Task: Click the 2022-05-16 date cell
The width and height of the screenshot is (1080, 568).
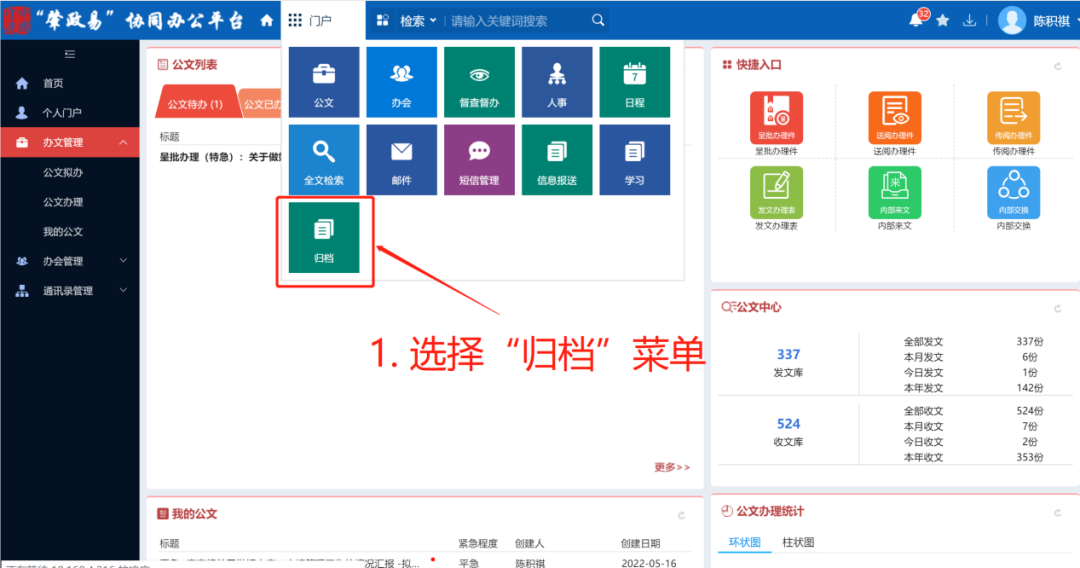Action: point(649,563)
